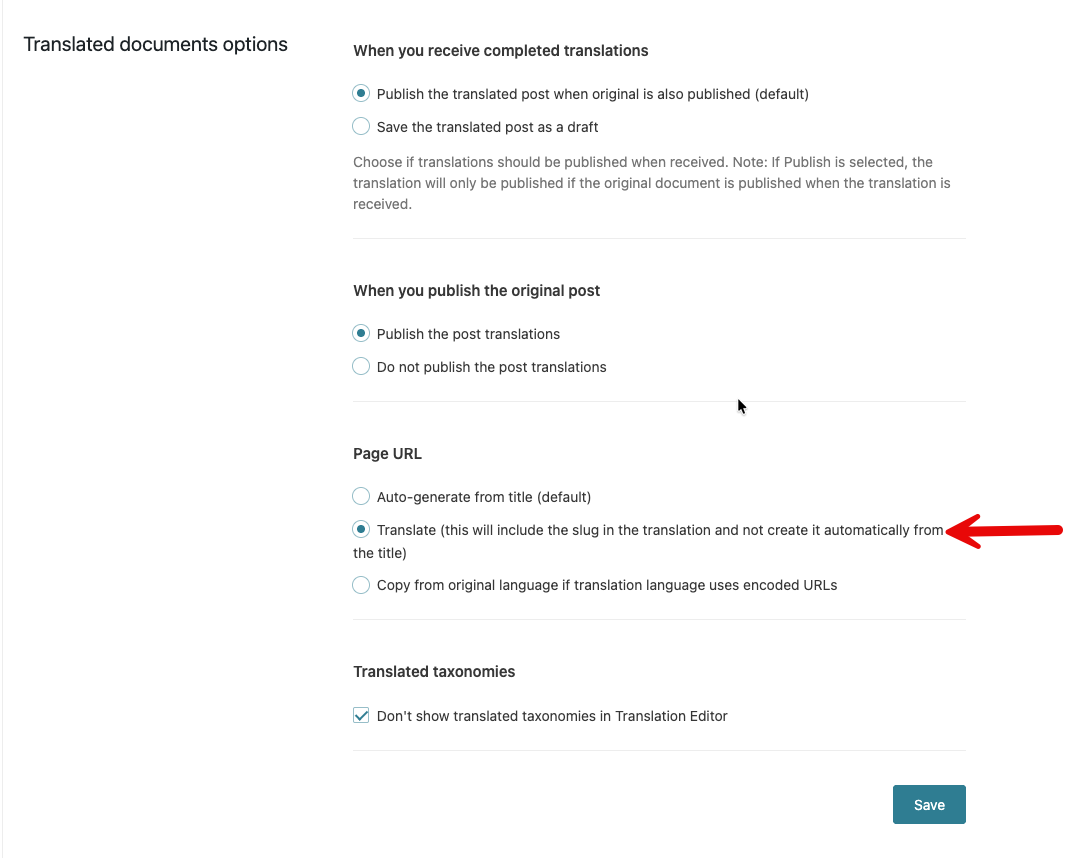Select the 'Translate' slug Page URL radio button
This screenshot has width=1074, height=858.
[x=361, y=530]
